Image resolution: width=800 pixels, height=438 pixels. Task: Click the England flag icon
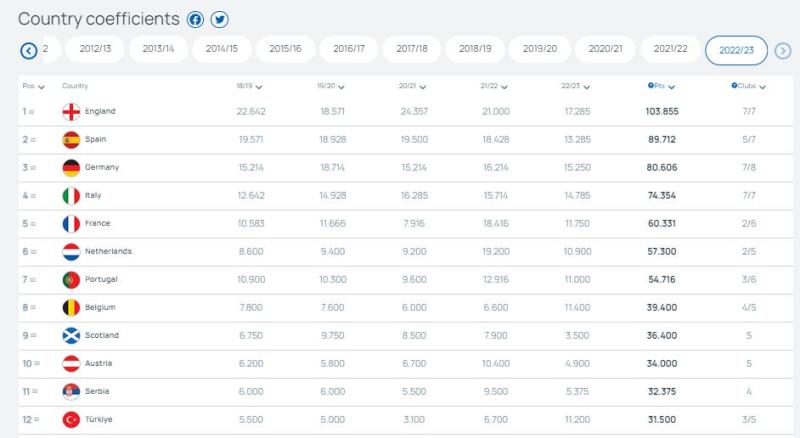71,112
